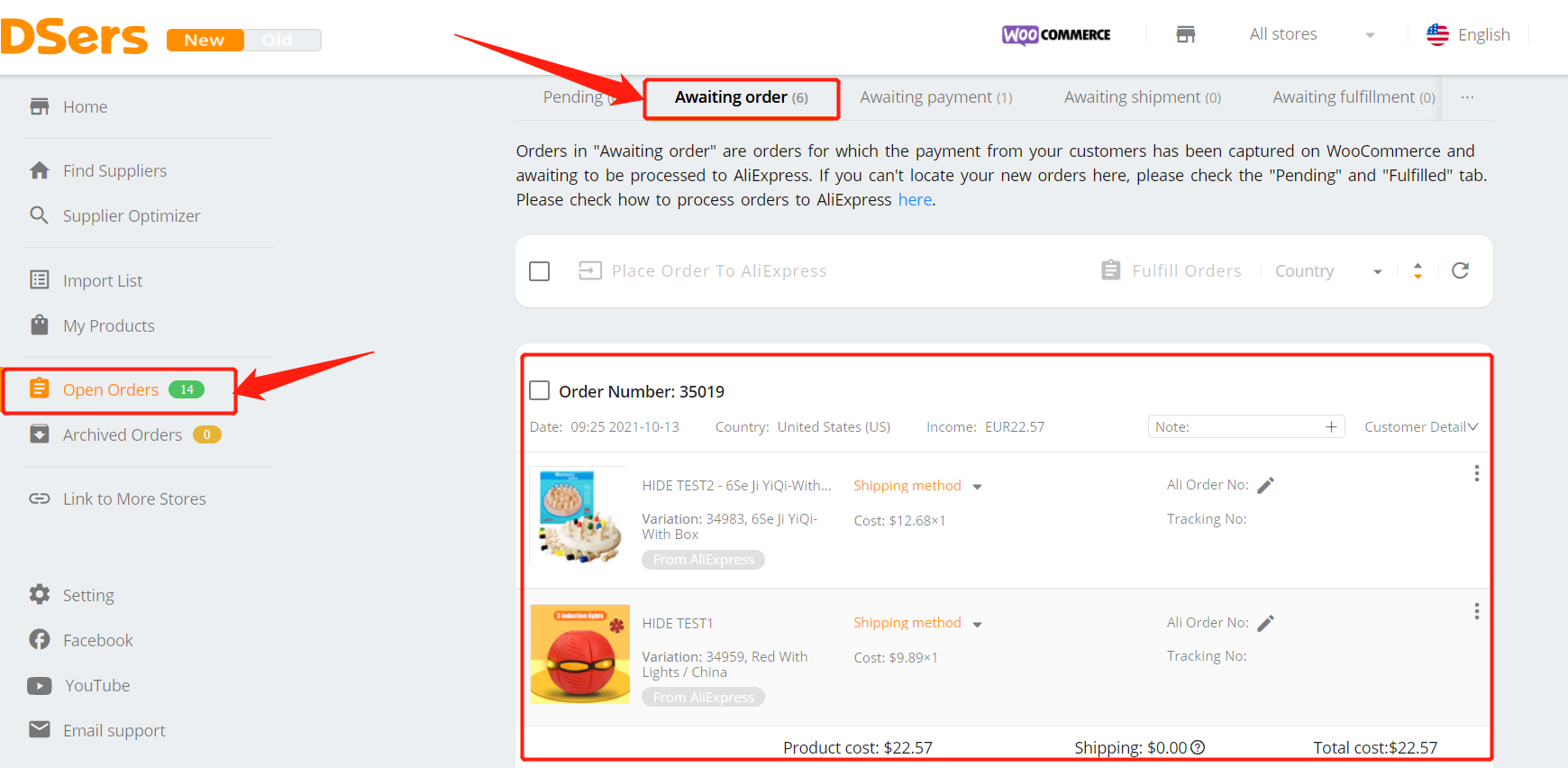Open the Home menu item
Viewport: 1568px width, 768px height.
tap(85, 106)
